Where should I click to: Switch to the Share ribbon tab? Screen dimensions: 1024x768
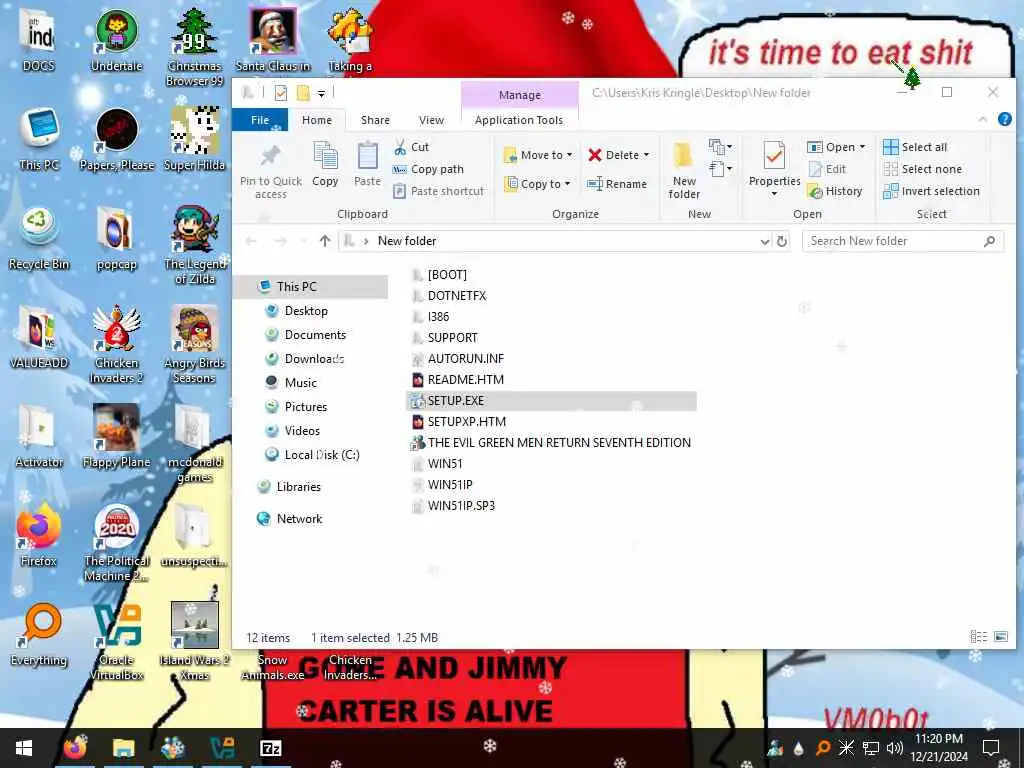(x=375, y=120)
